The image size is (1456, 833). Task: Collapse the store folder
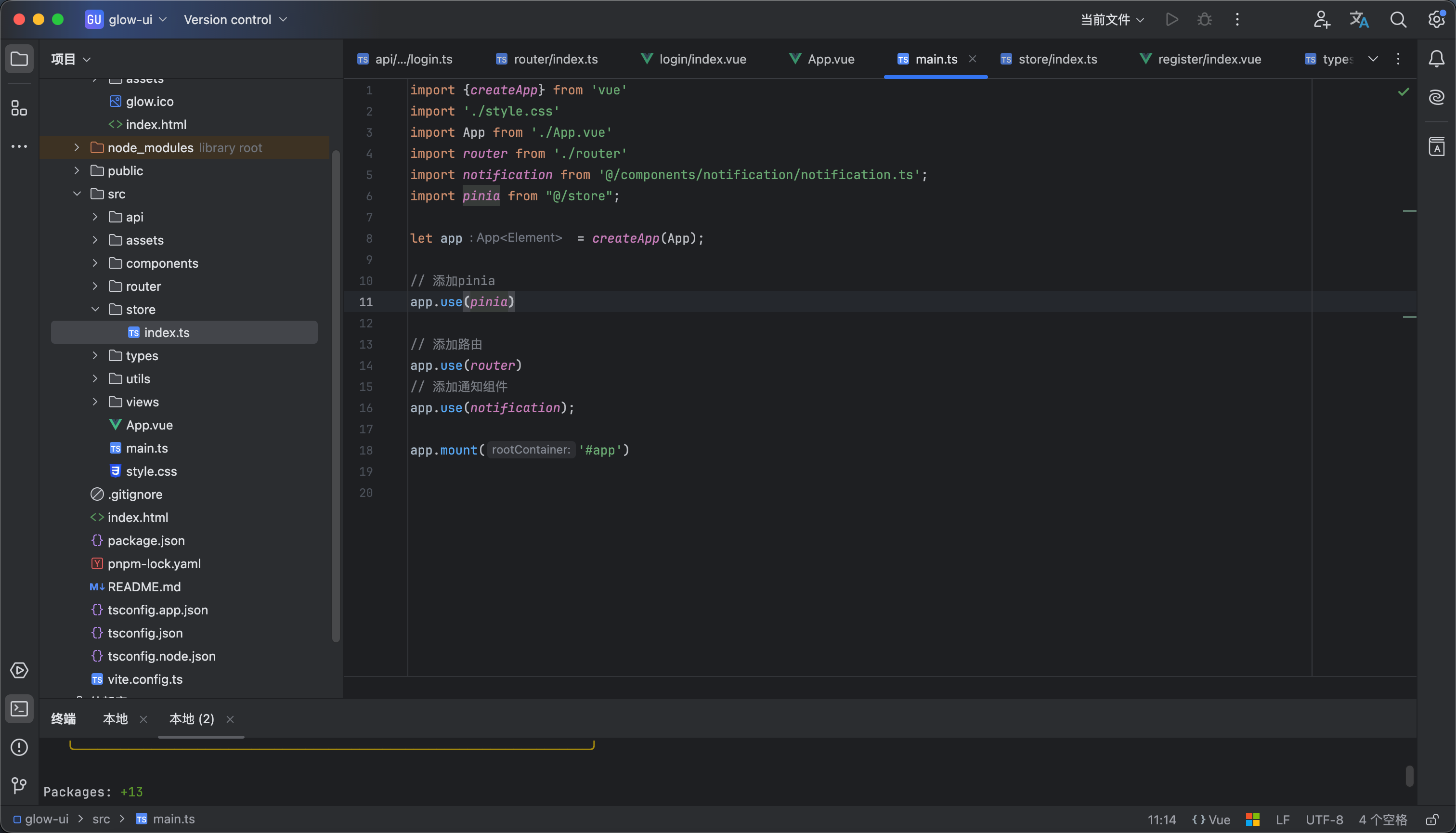tap(95, 310)
